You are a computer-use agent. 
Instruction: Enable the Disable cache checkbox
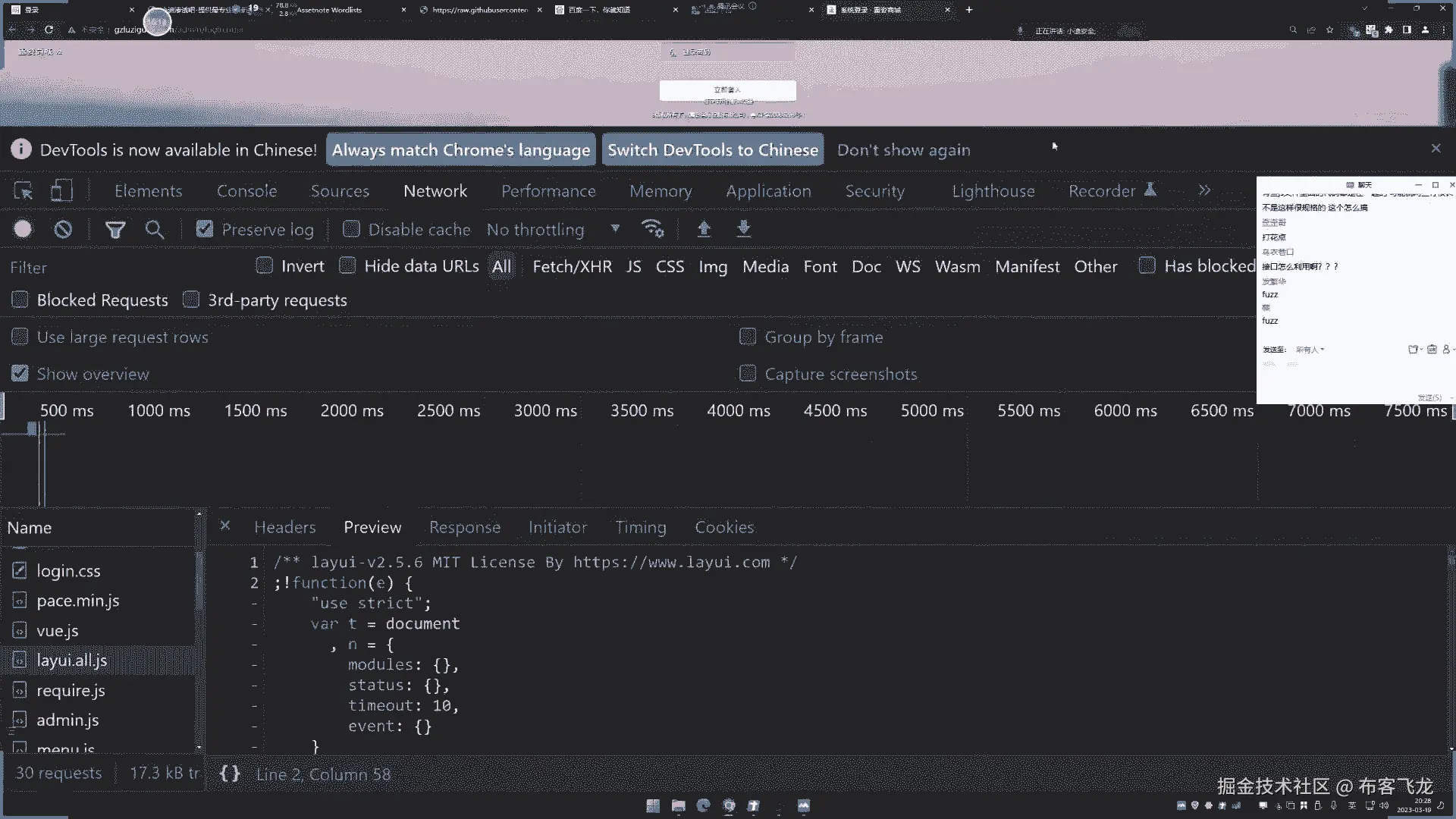click(x=351, y=229)
